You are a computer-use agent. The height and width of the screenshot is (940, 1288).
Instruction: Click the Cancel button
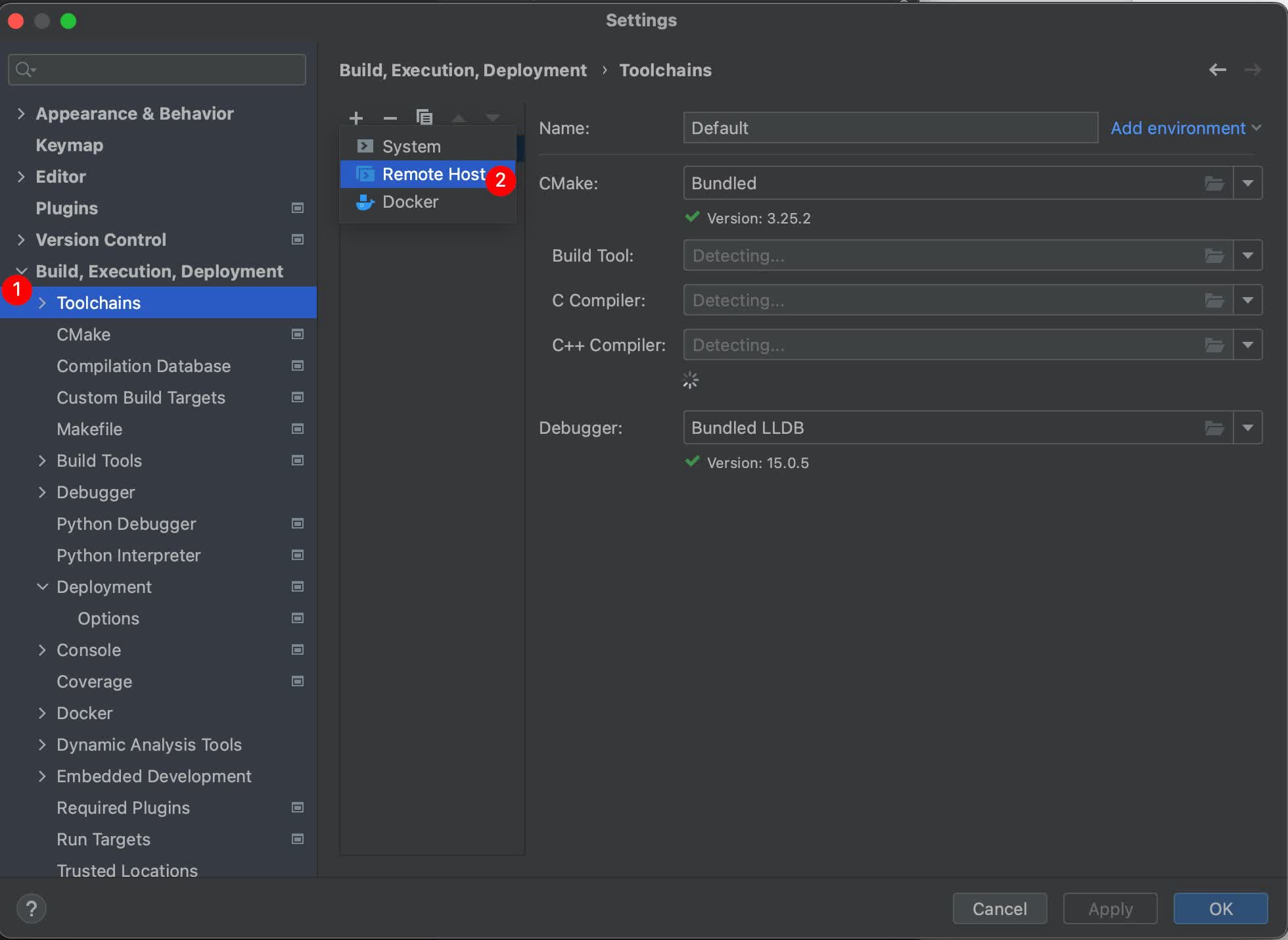click(1000, 908)
